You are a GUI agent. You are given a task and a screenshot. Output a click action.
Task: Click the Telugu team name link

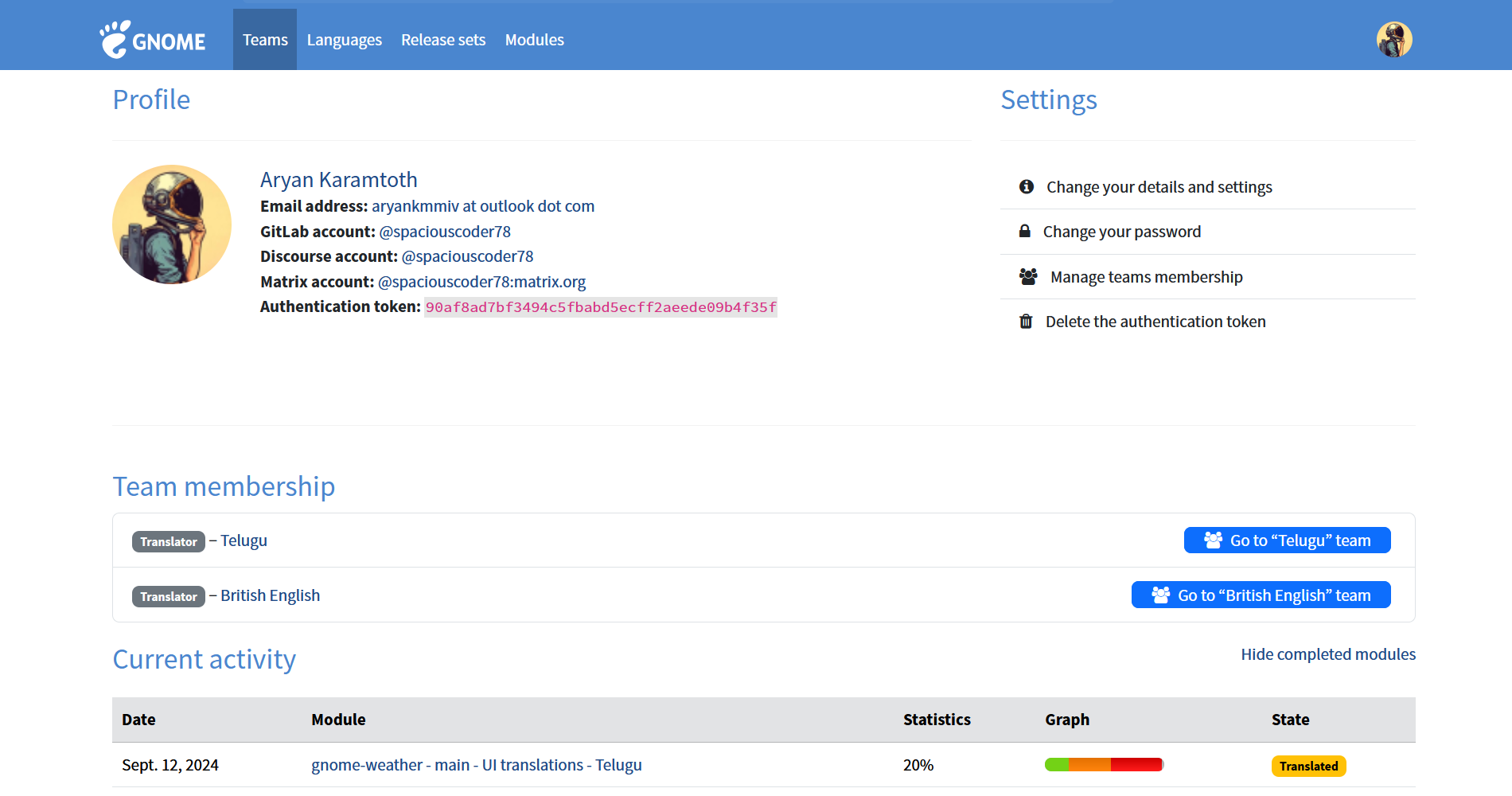click(x=244, y=540)
